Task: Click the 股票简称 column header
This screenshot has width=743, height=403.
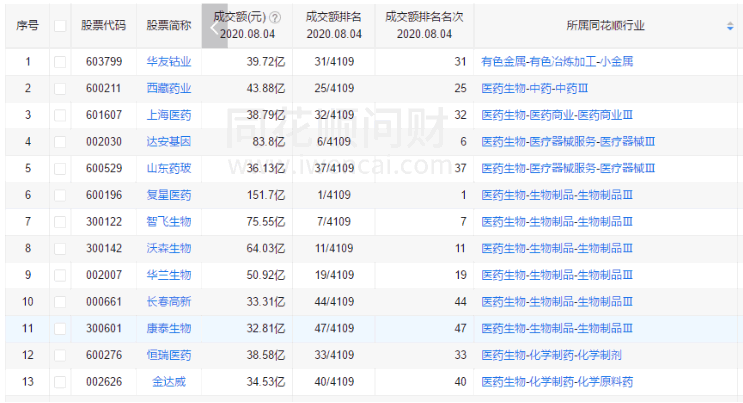Action: point(169,26)
